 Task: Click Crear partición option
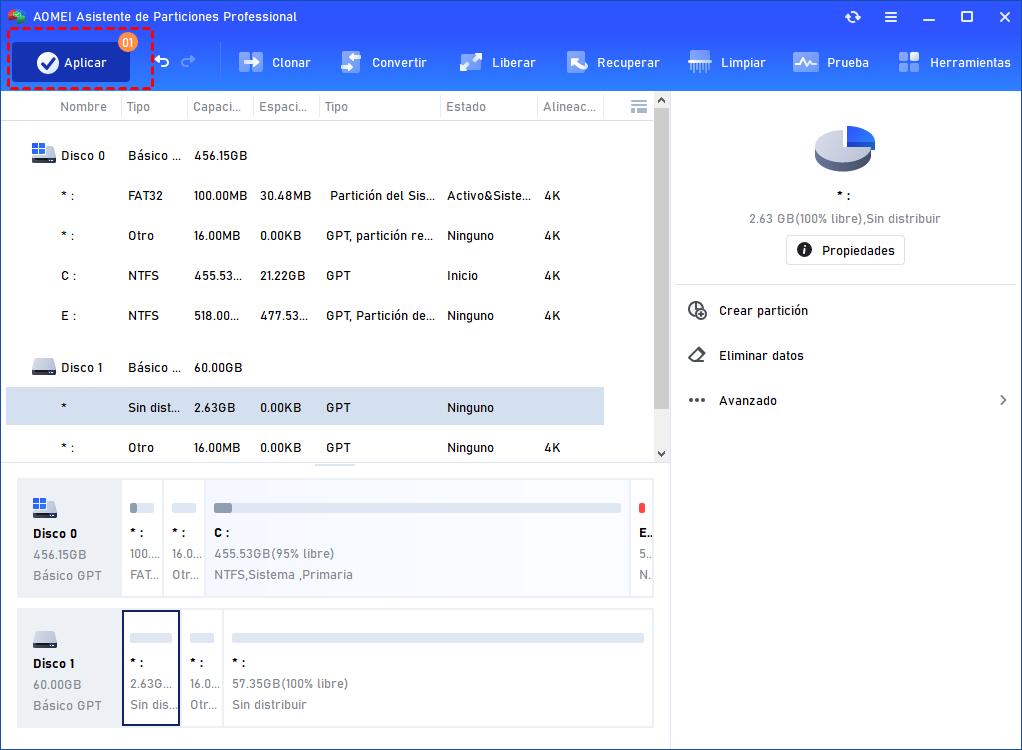[763, 311]
